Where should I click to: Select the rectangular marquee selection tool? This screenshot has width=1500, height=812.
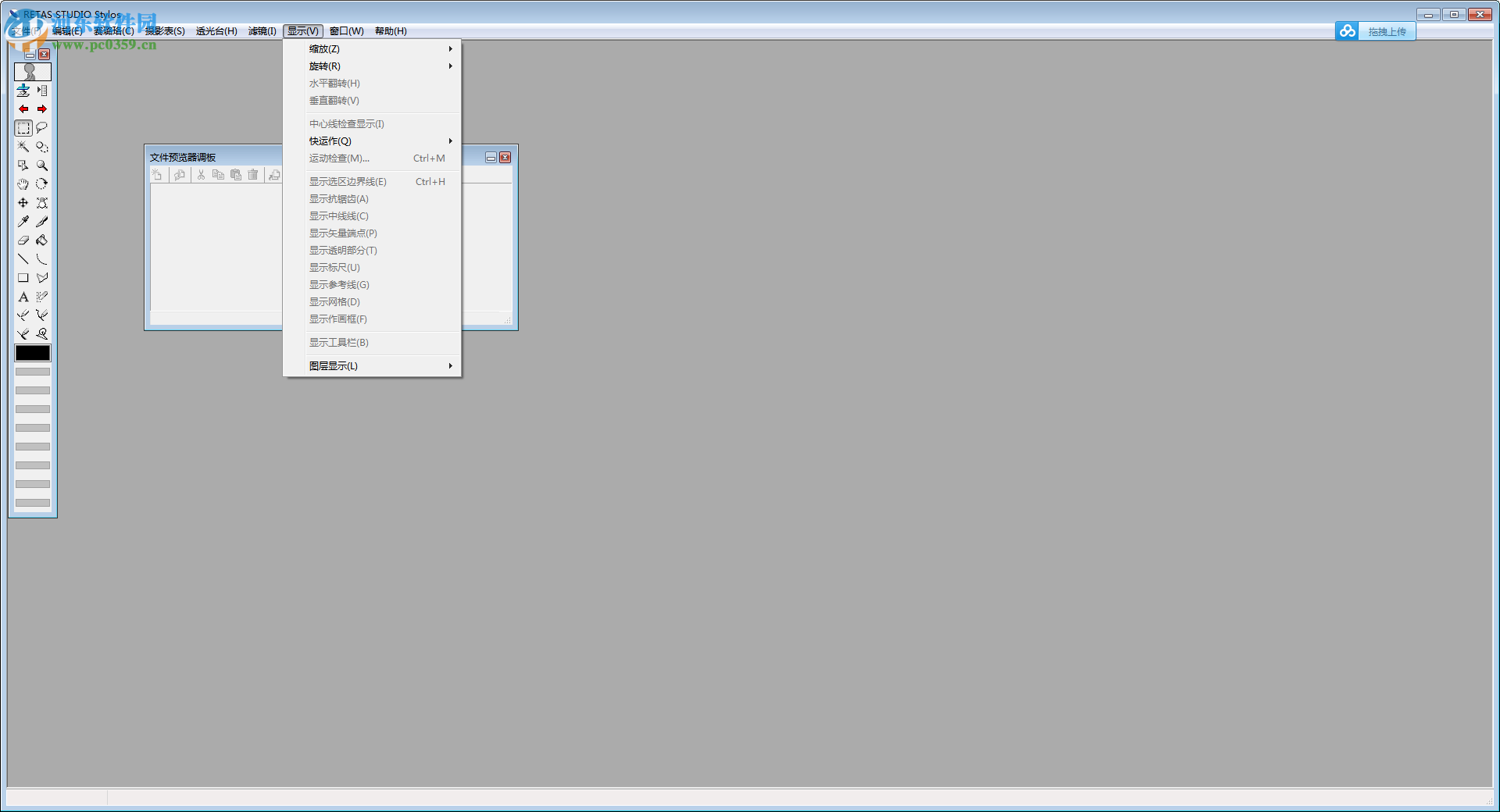click(x=23, y=128)
